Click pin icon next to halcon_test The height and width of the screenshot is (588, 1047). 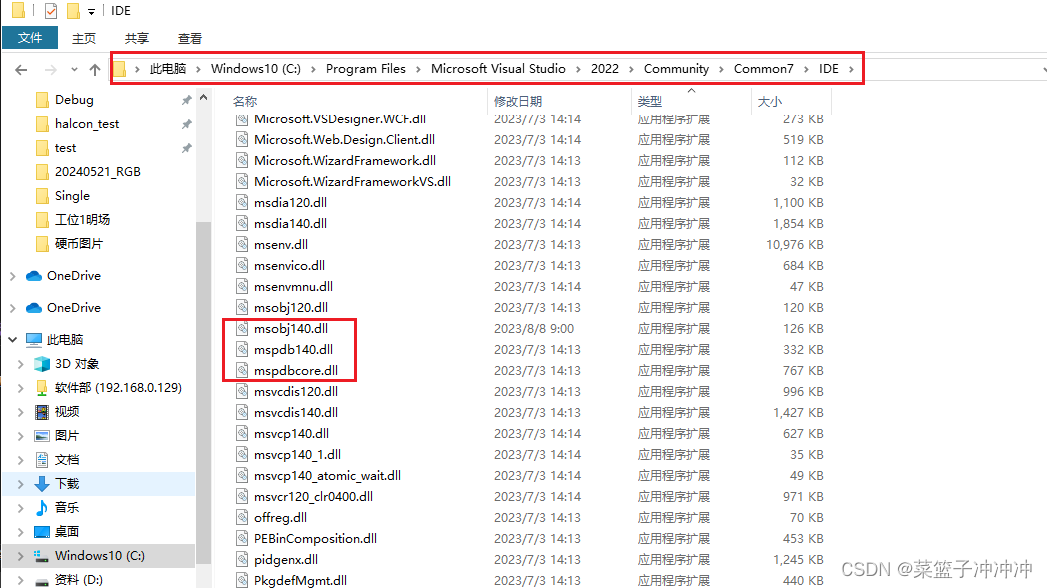[x=186, y=124]
